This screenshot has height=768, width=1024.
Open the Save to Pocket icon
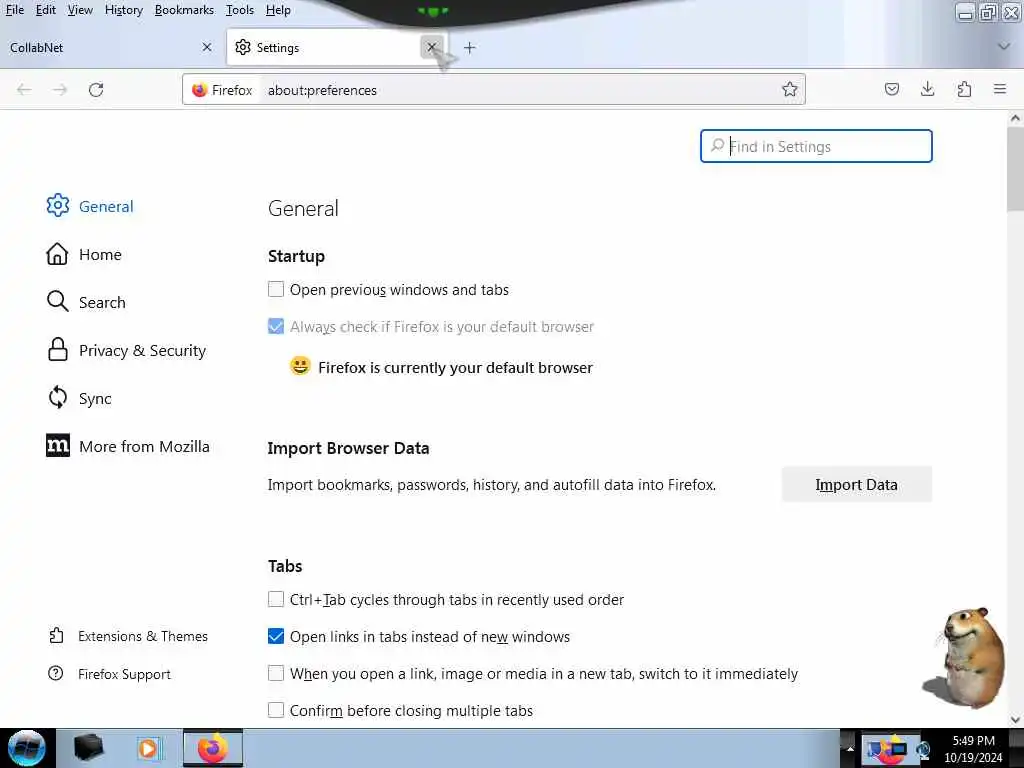891,89
